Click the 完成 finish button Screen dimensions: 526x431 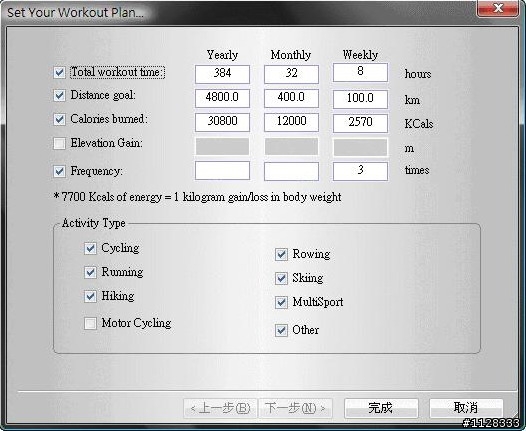pos(381,408)
